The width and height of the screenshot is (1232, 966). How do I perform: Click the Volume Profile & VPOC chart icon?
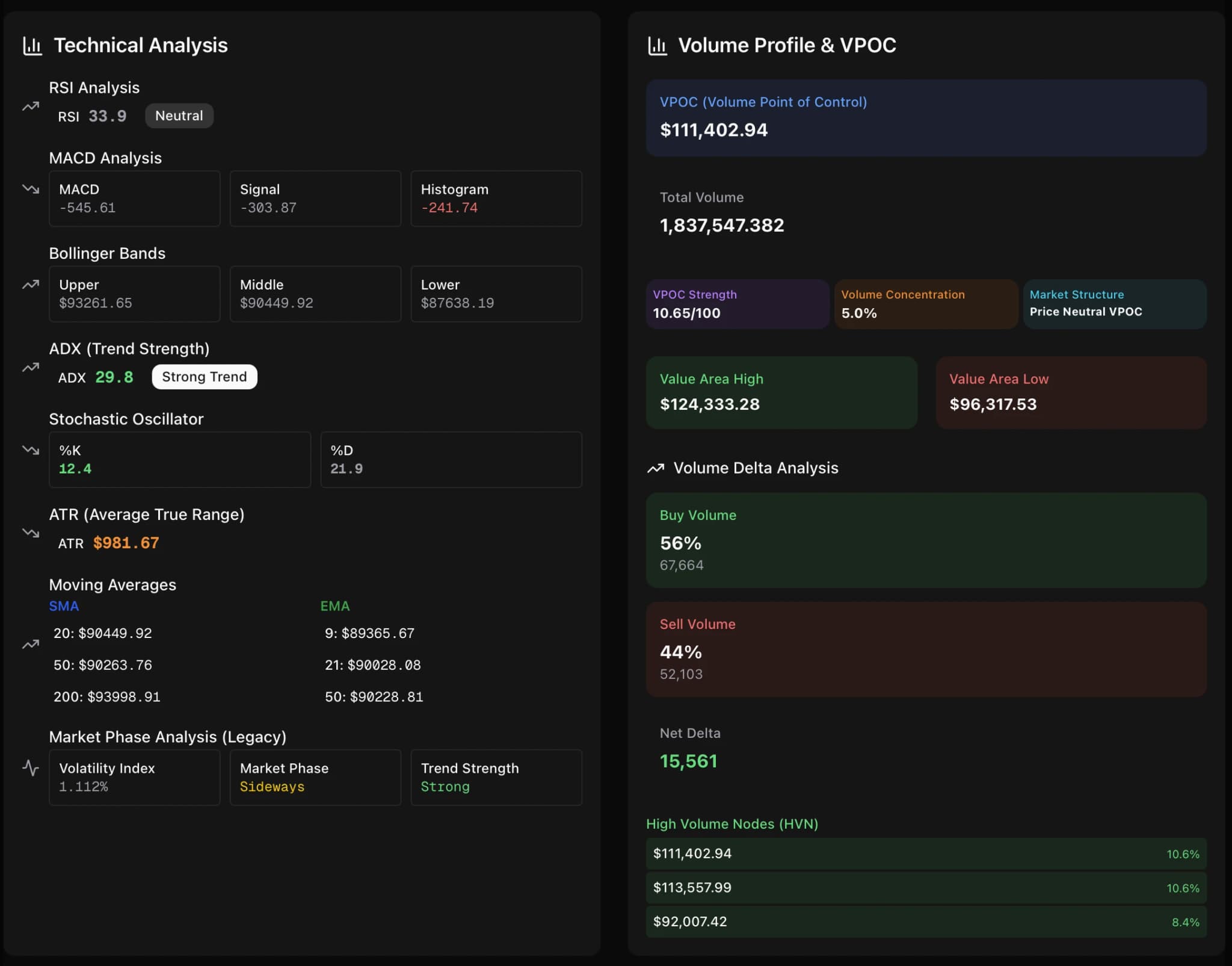tap(659, 45)
